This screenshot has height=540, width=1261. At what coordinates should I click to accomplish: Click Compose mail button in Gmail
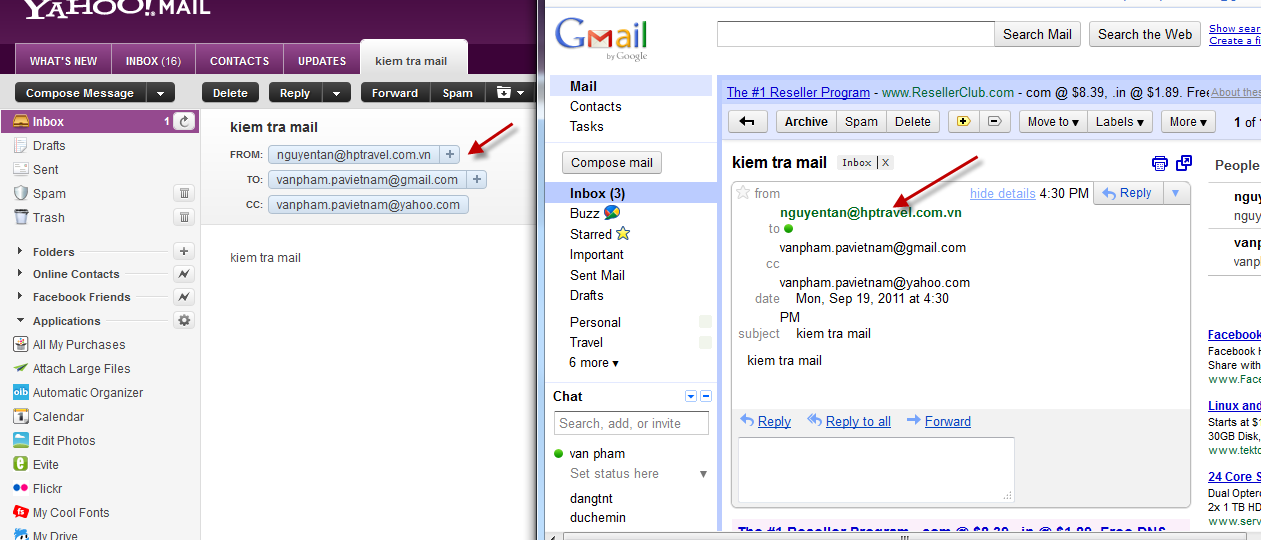(612, 163)
